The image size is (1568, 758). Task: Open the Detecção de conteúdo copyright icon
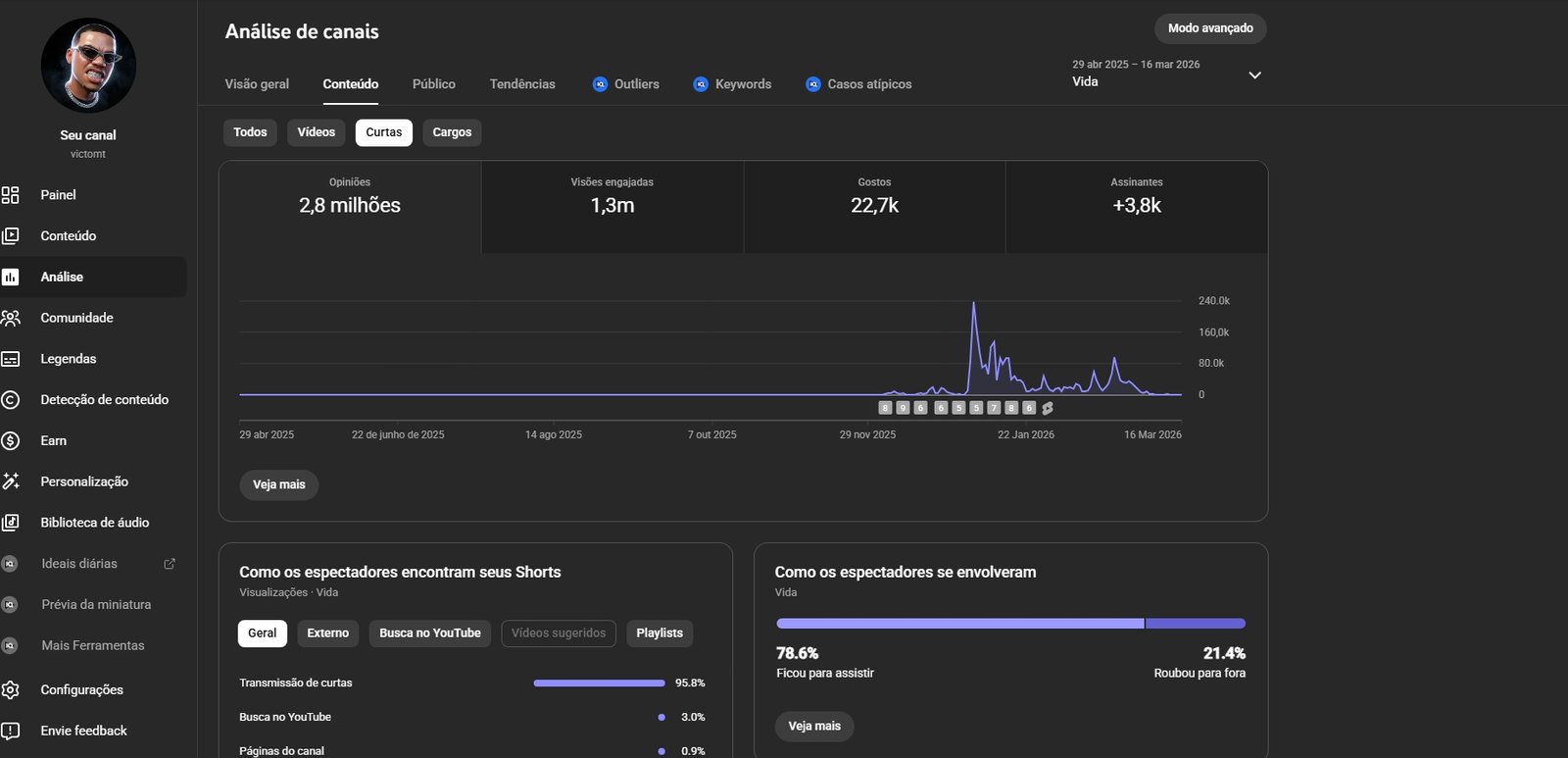(x=11, y=400)
